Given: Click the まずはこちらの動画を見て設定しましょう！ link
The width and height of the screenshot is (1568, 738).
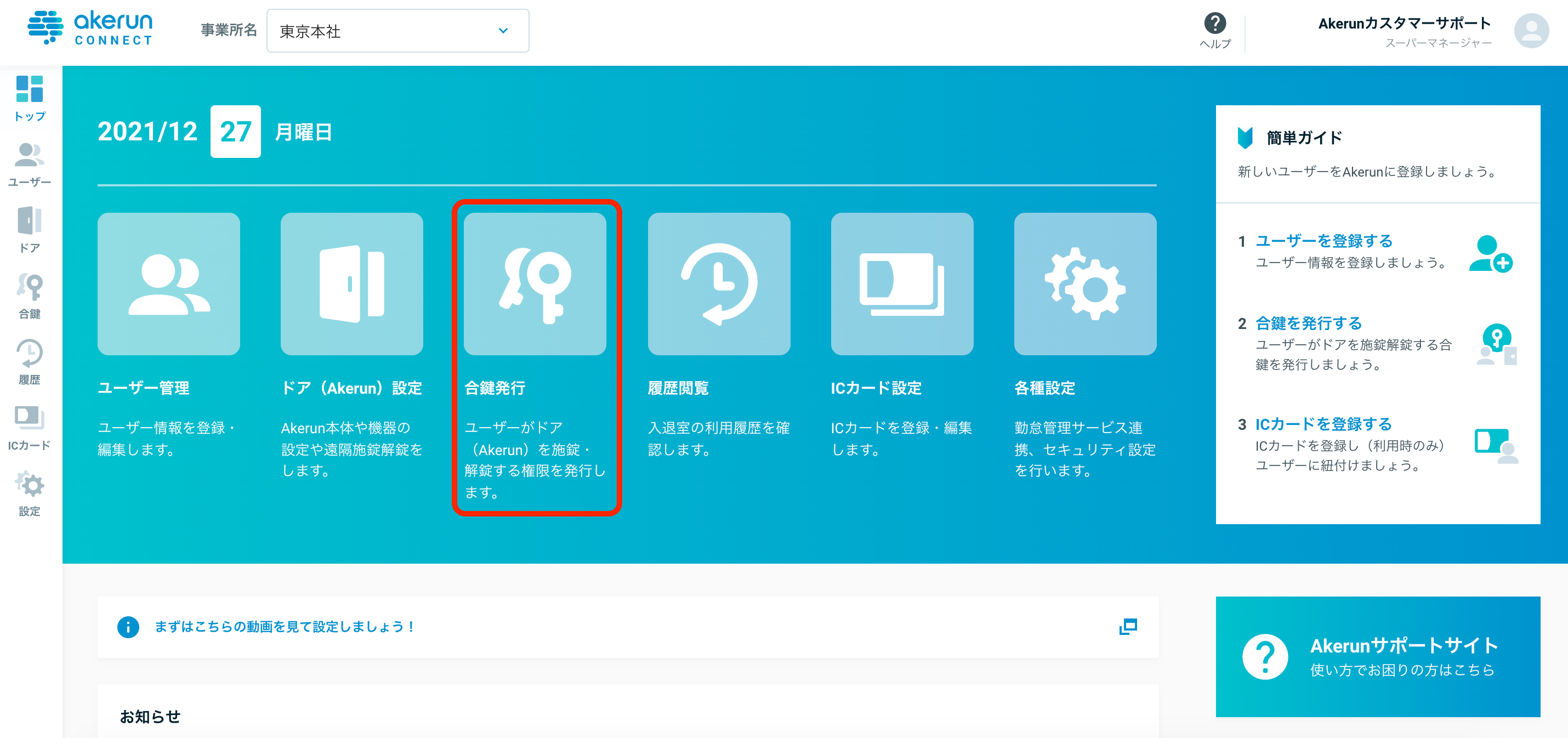Looking at the screenshot, I should tap(284, 627).
